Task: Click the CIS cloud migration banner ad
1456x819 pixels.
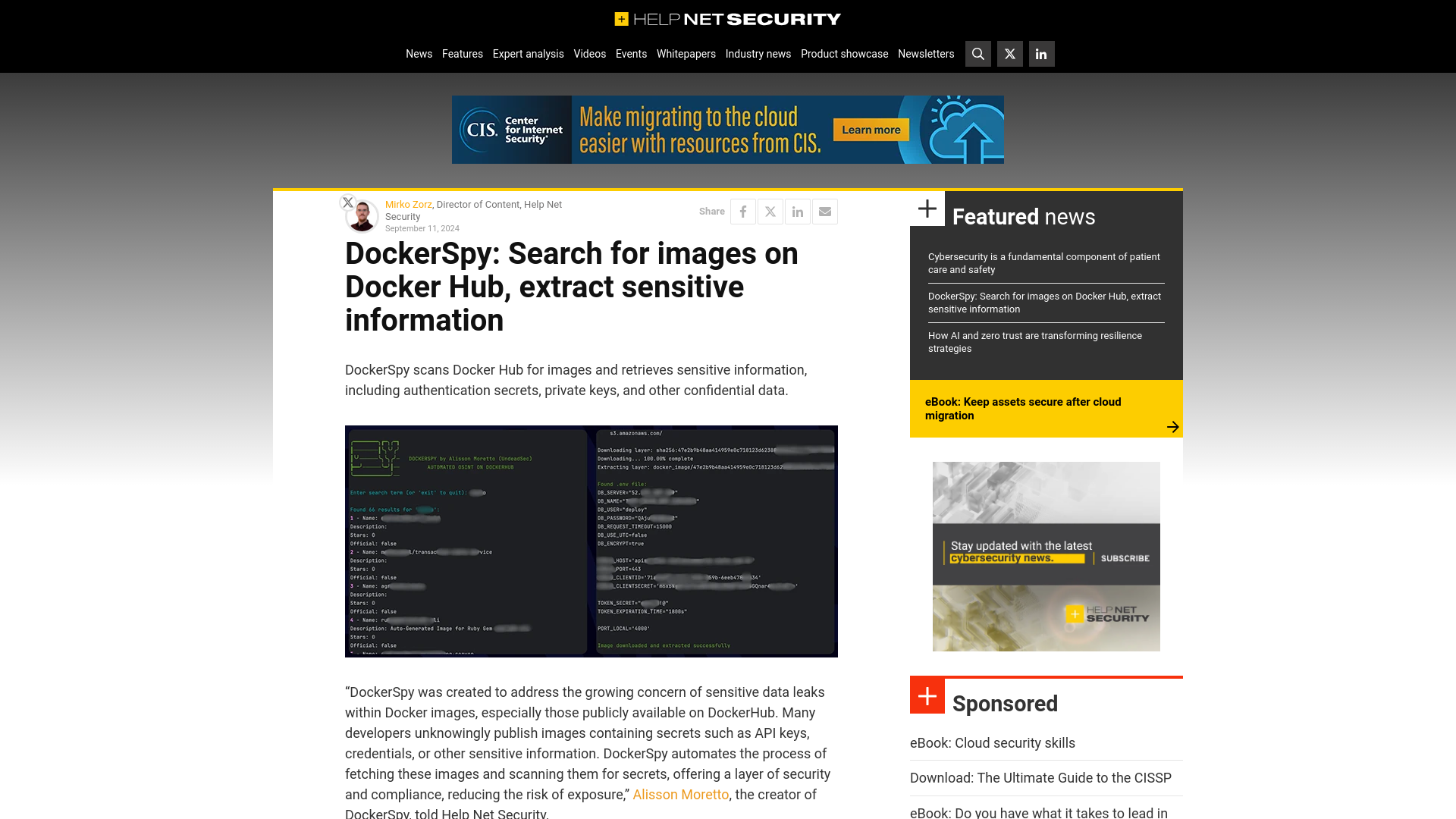Action: tap(728, 130)
